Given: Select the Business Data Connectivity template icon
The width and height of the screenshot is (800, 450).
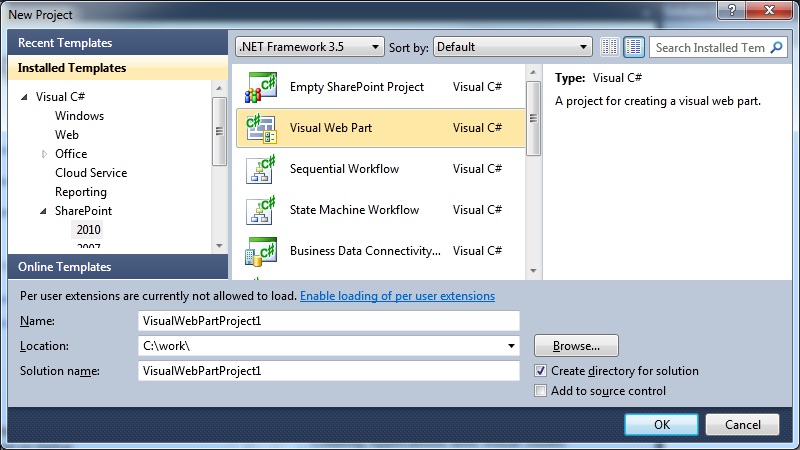Looking at the screenshot, I should click(x=261, y=251).
